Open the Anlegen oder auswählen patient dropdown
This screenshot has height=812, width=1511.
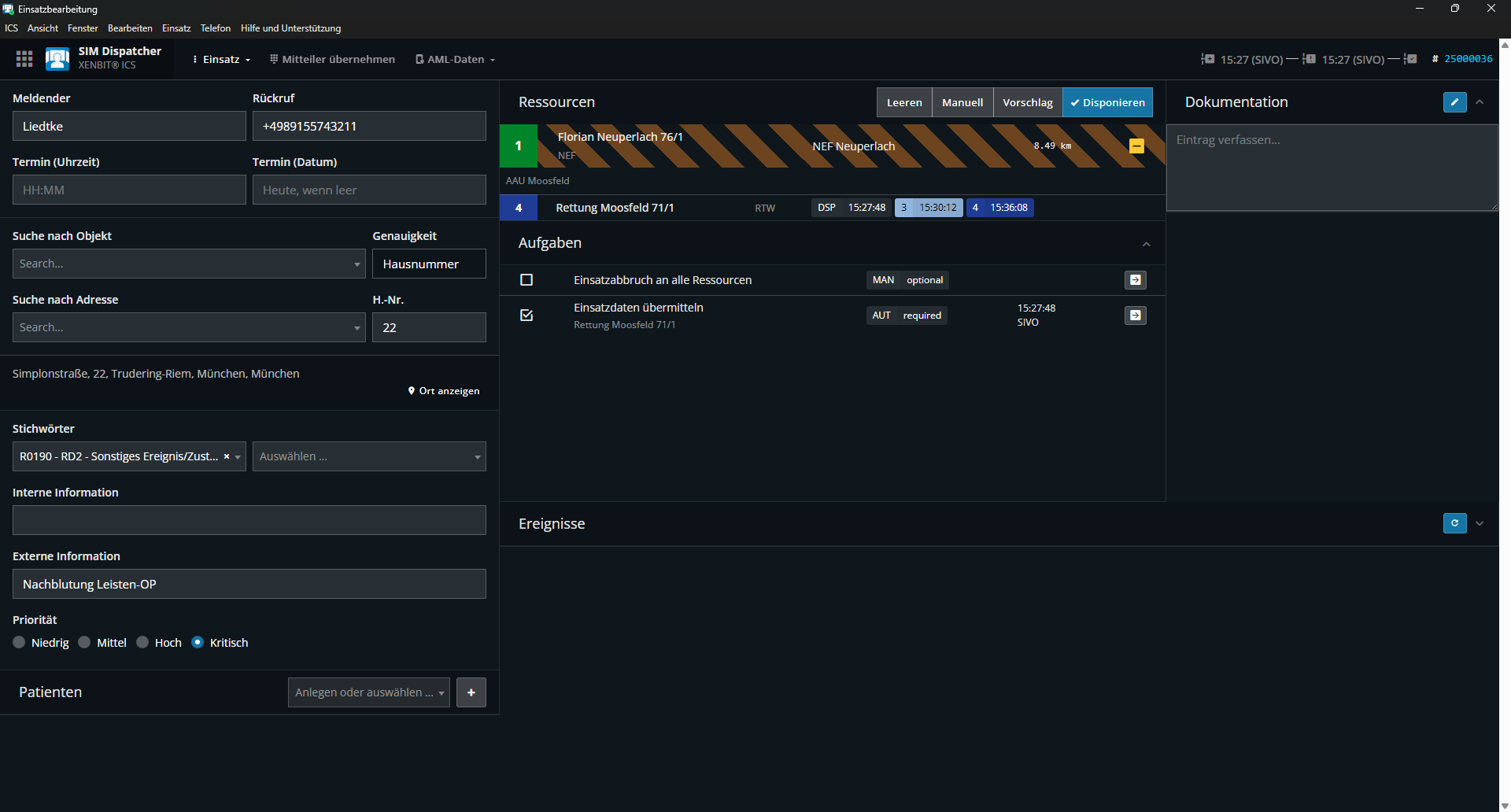368,692
